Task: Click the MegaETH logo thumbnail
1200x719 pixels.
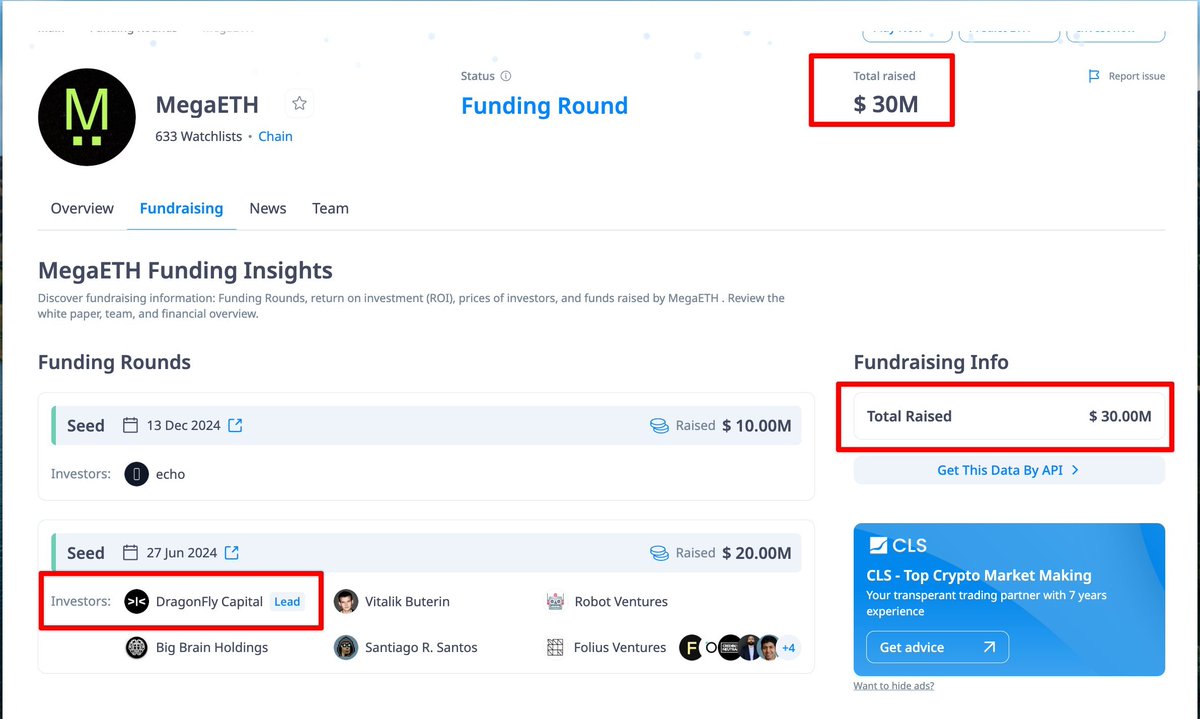Action: (x=87, y=117)
